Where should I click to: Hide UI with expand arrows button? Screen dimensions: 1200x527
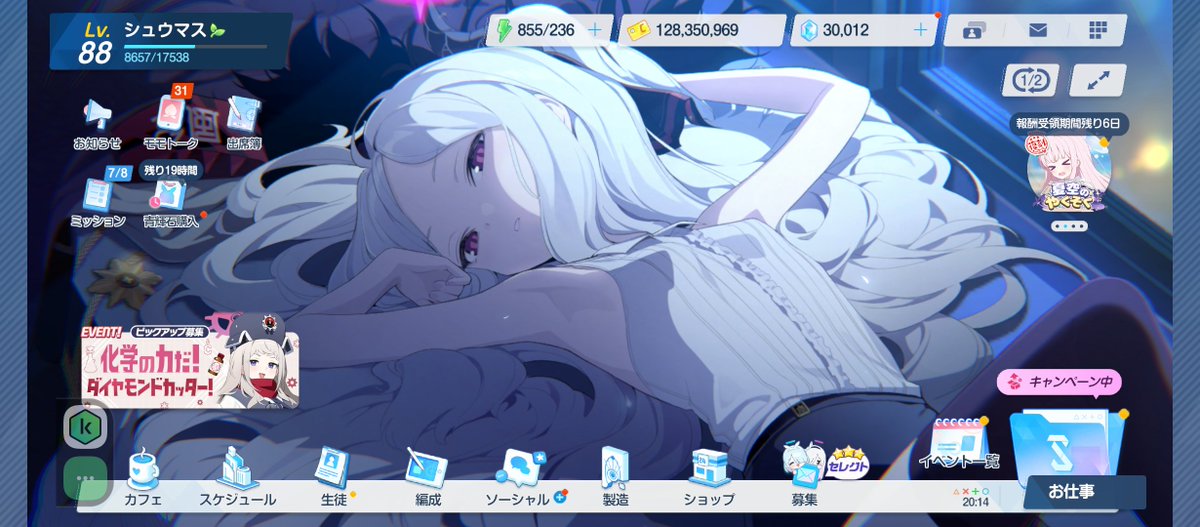click(x=1097, y=80)
